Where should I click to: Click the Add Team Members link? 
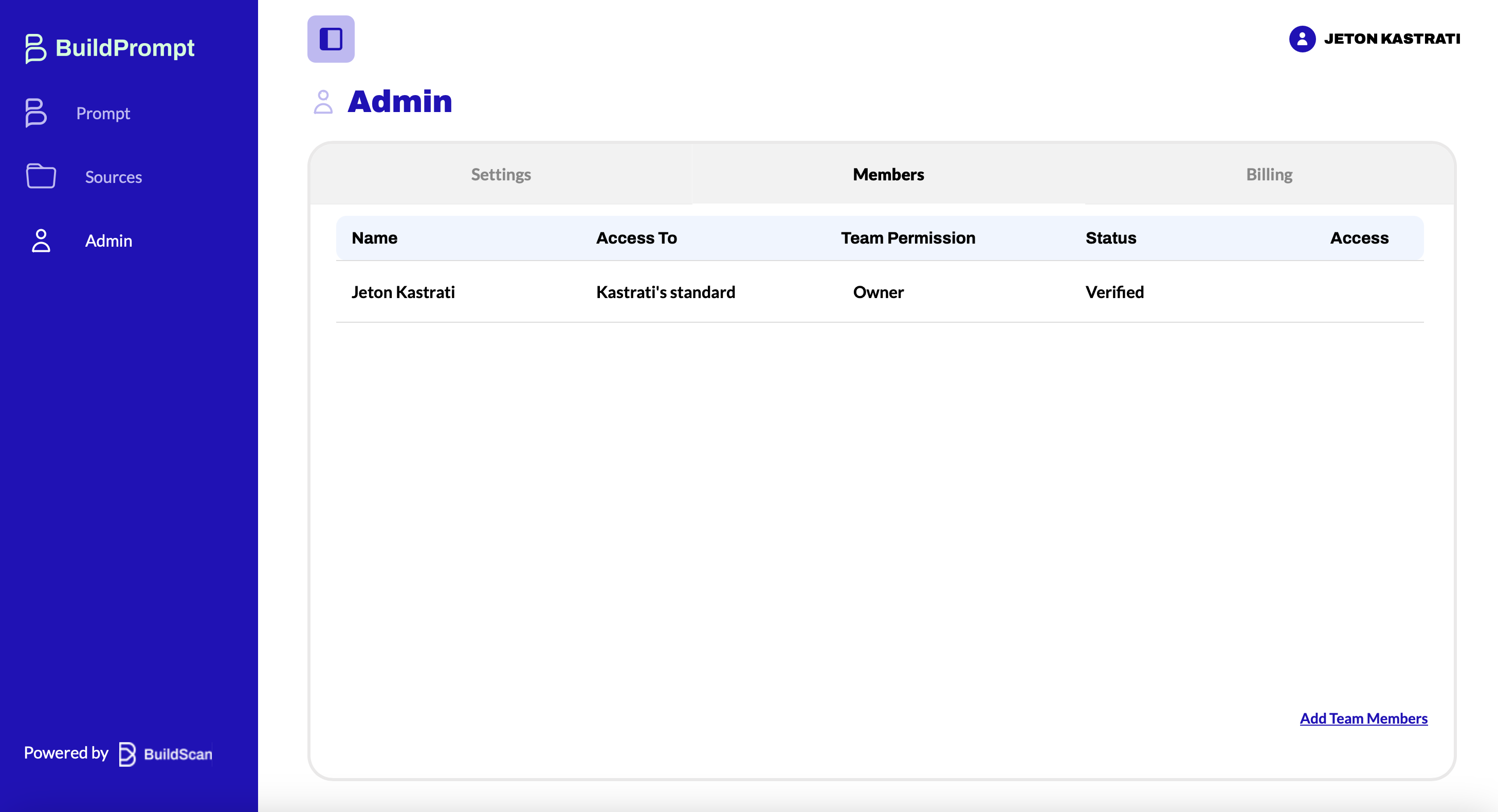(1363, 718)
